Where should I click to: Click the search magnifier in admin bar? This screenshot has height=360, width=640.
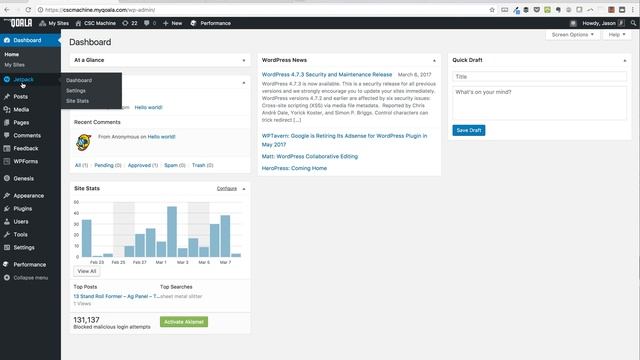633,23
